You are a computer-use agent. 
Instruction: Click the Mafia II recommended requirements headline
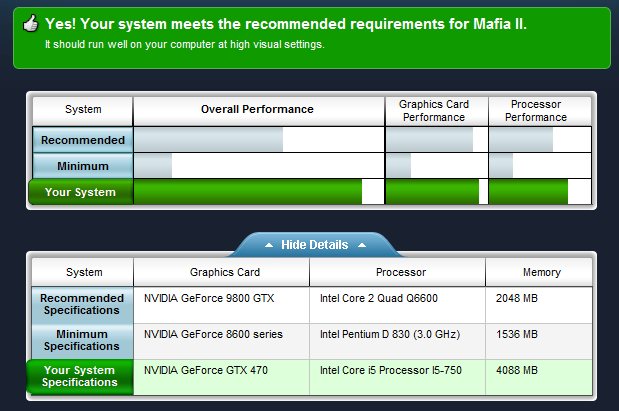click(x=286, y=24)
